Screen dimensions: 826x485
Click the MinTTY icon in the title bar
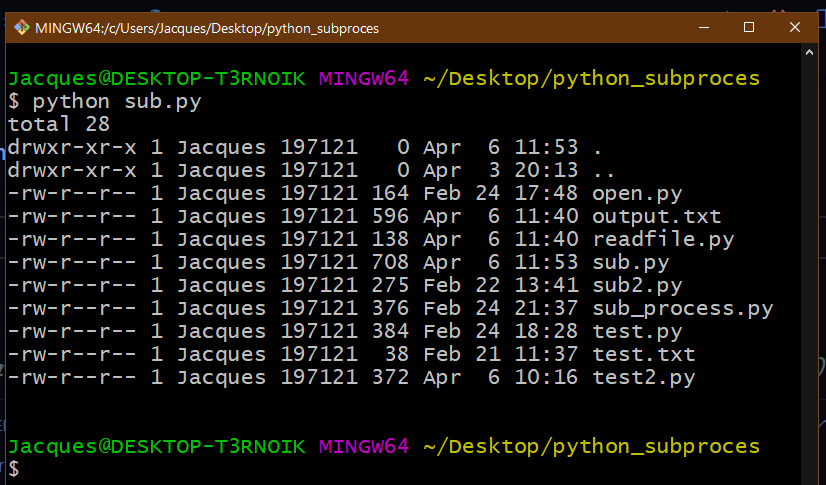pos(19,28)
